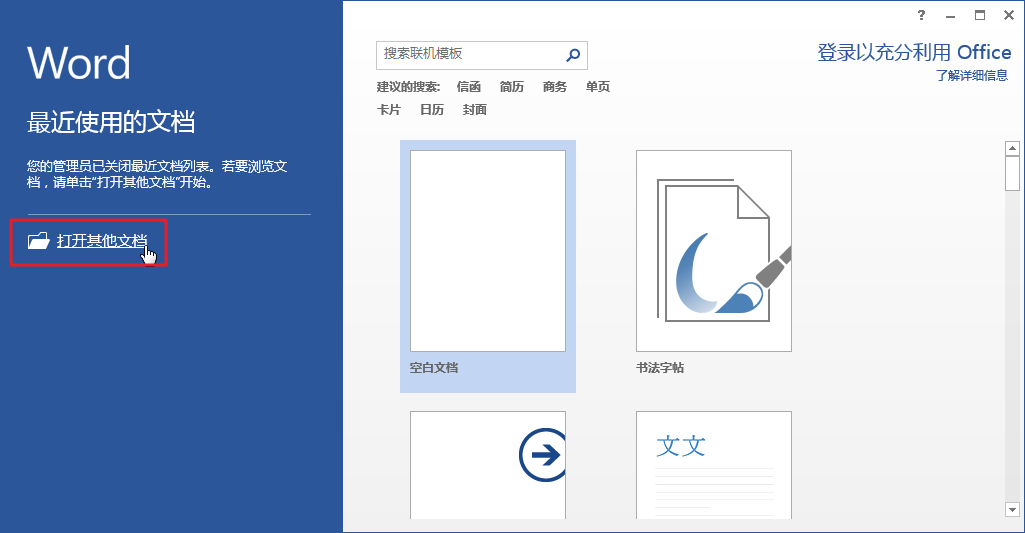Select the 书法字帖 calligraphy template thumbnail
The image size is (1025, 533).
coord(714,251)
